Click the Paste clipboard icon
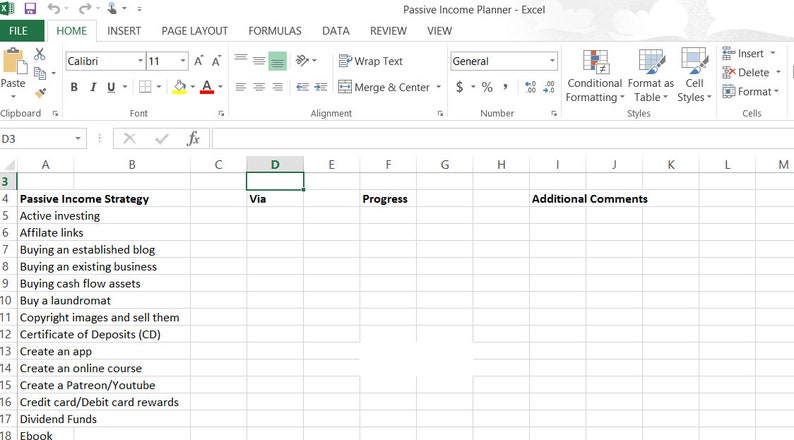This screenshot has height=440, width=794. 13,62
